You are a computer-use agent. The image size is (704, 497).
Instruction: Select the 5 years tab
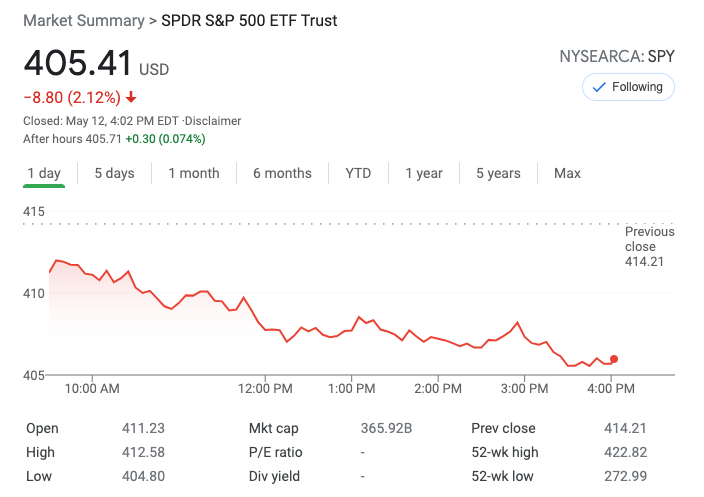click(x=498, y=173)
